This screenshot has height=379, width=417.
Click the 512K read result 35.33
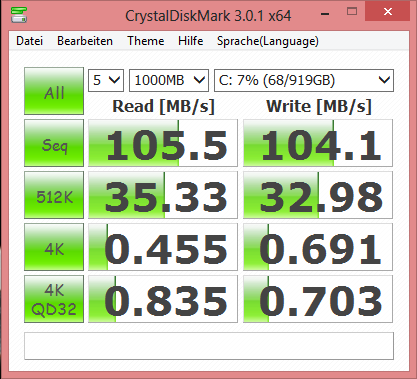coord(163,195)
